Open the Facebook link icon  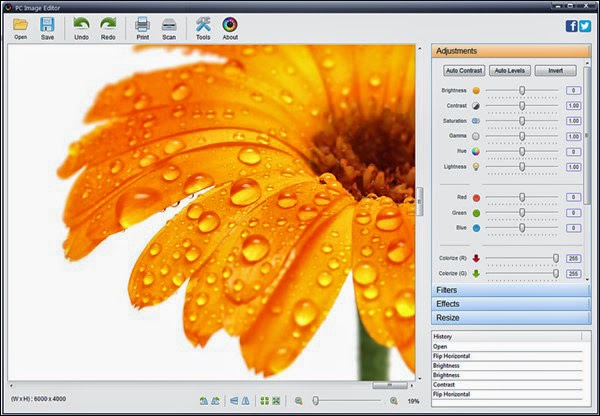coord(571,26)
